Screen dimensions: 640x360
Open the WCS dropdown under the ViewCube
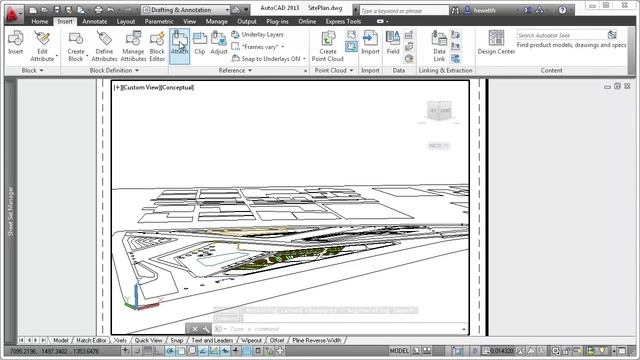coord(438,146)
